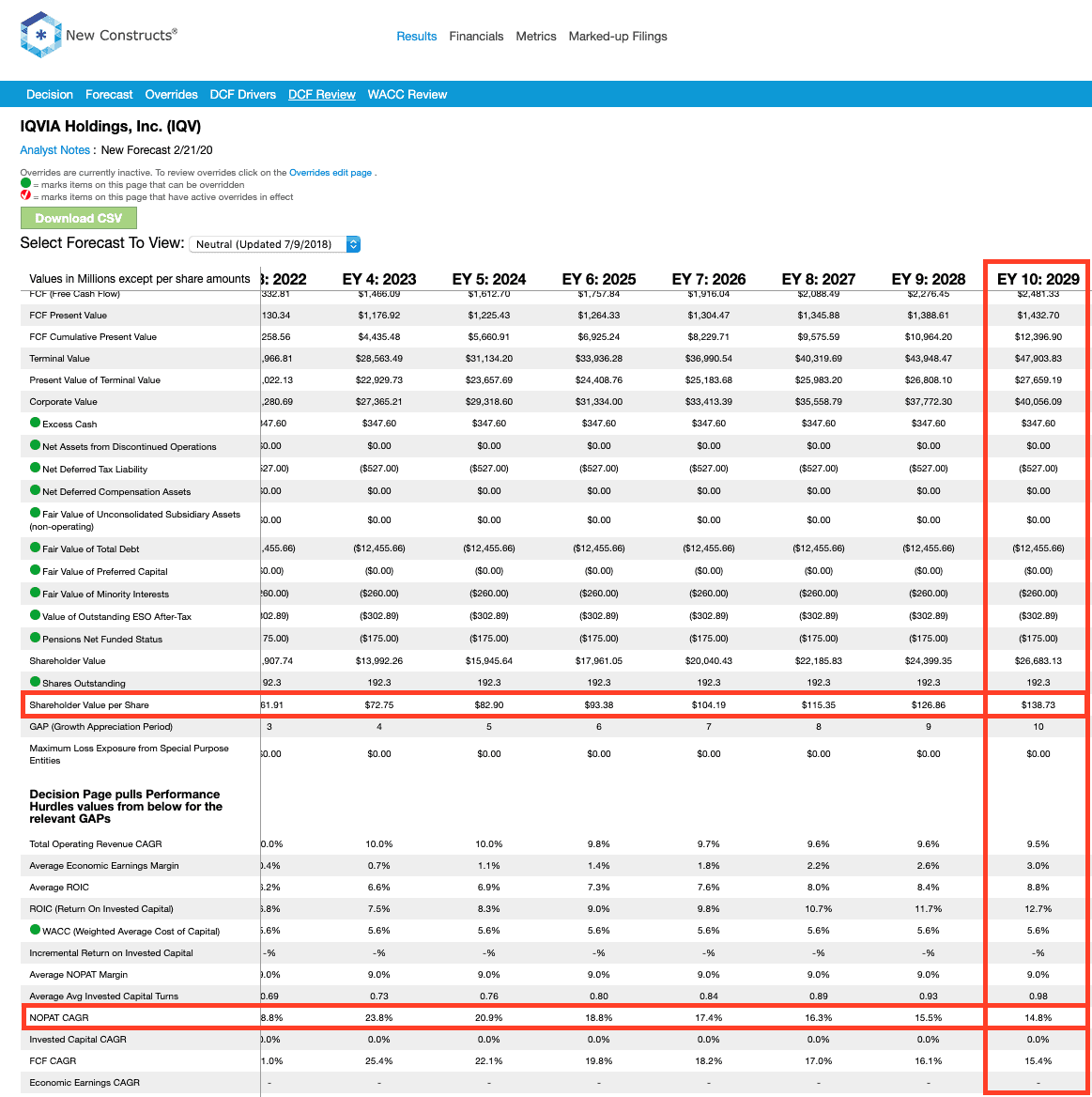
Task: Open the Select Forecast To View dropdown
Action: click(x=274, y=244)
